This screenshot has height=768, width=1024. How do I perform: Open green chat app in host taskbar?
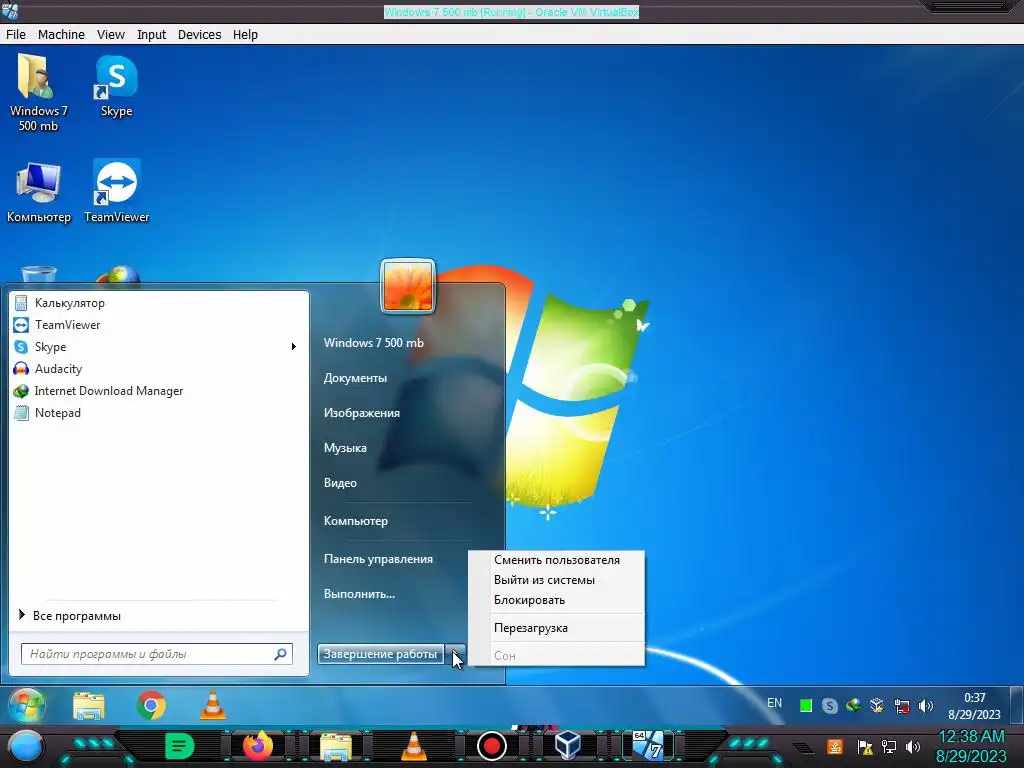(x=179, y=746)
